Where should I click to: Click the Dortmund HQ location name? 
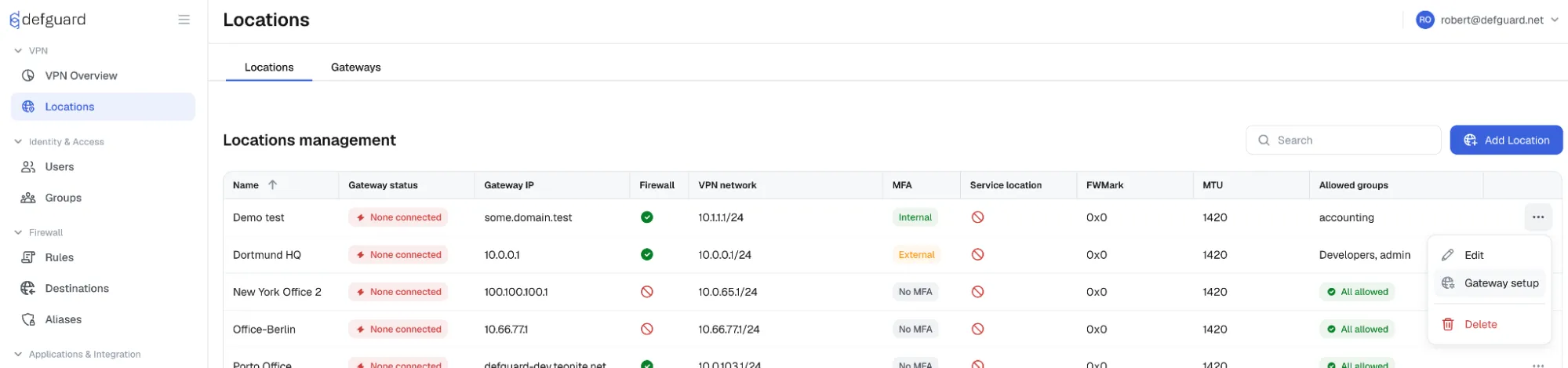pos(267,254)
